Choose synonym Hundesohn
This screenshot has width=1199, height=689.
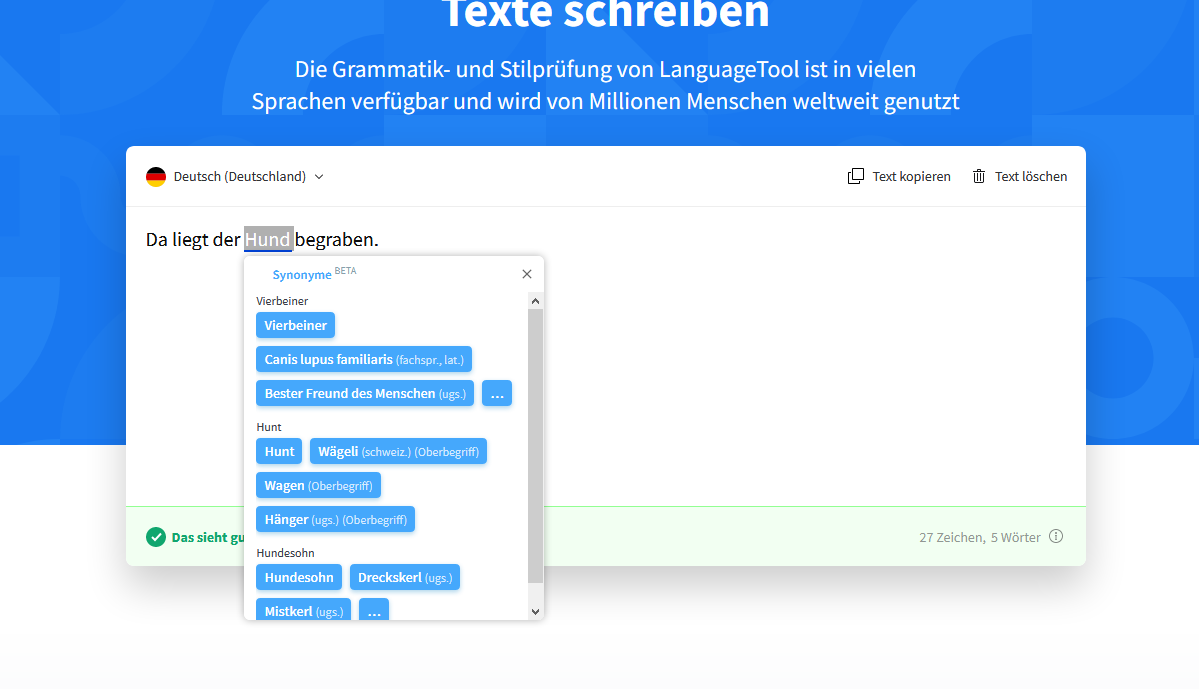299,577
